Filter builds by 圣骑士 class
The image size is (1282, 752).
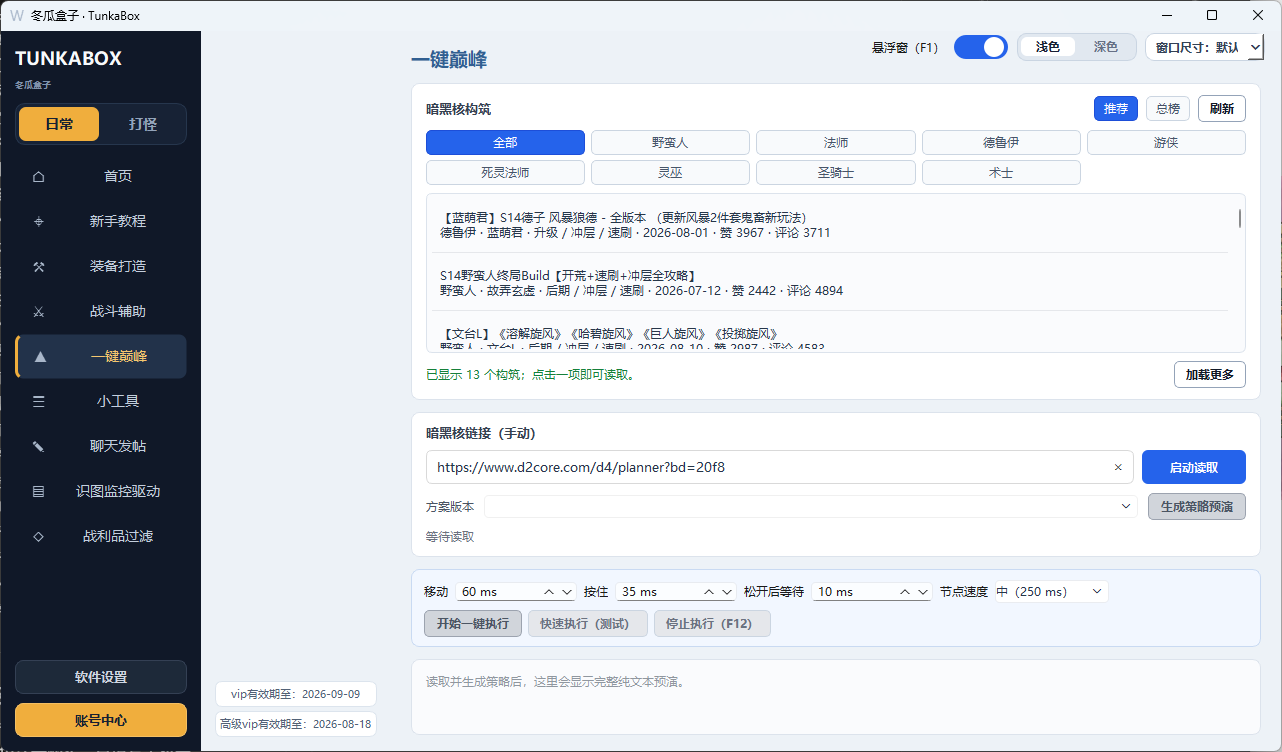pos(835,173)
